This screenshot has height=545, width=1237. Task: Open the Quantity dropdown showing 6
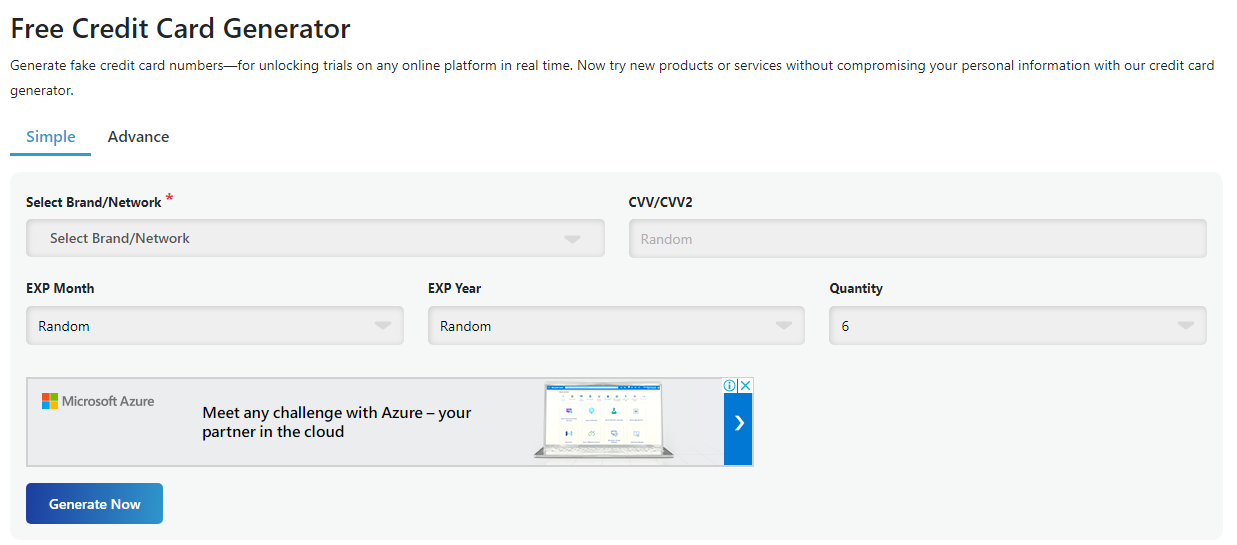tap(1017, 326)
